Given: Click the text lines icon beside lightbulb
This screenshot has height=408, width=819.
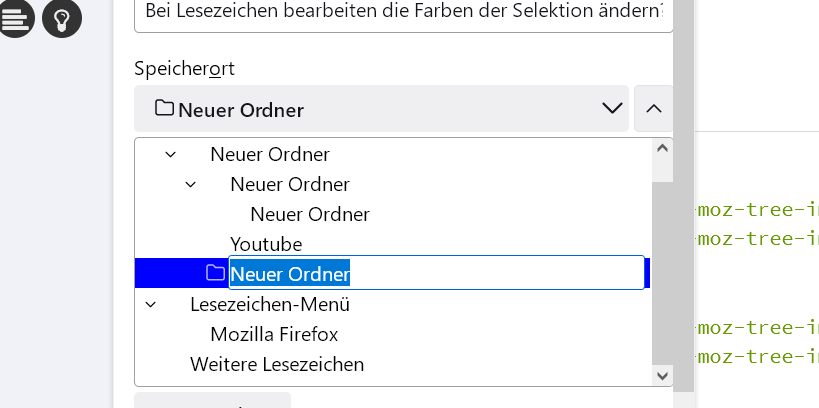Looking at the screenshot, I should click(16, 18).
